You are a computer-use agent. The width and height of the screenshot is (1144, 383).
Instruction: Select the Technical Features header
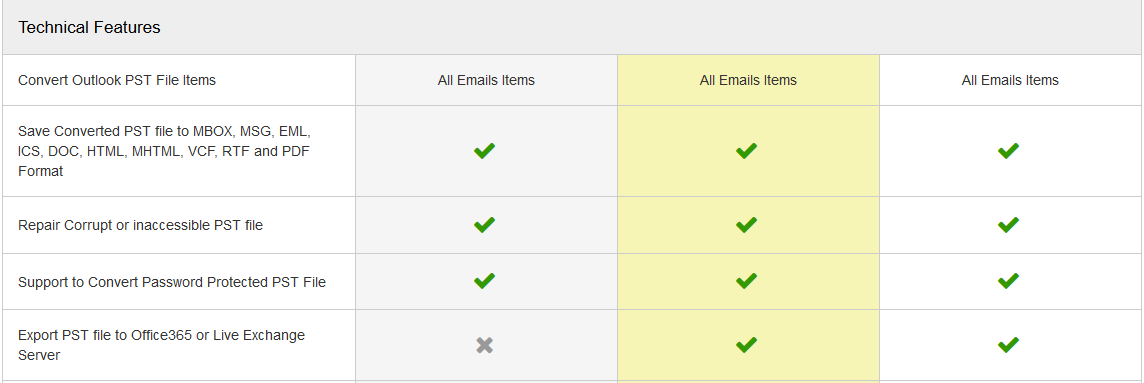(89, 28)
